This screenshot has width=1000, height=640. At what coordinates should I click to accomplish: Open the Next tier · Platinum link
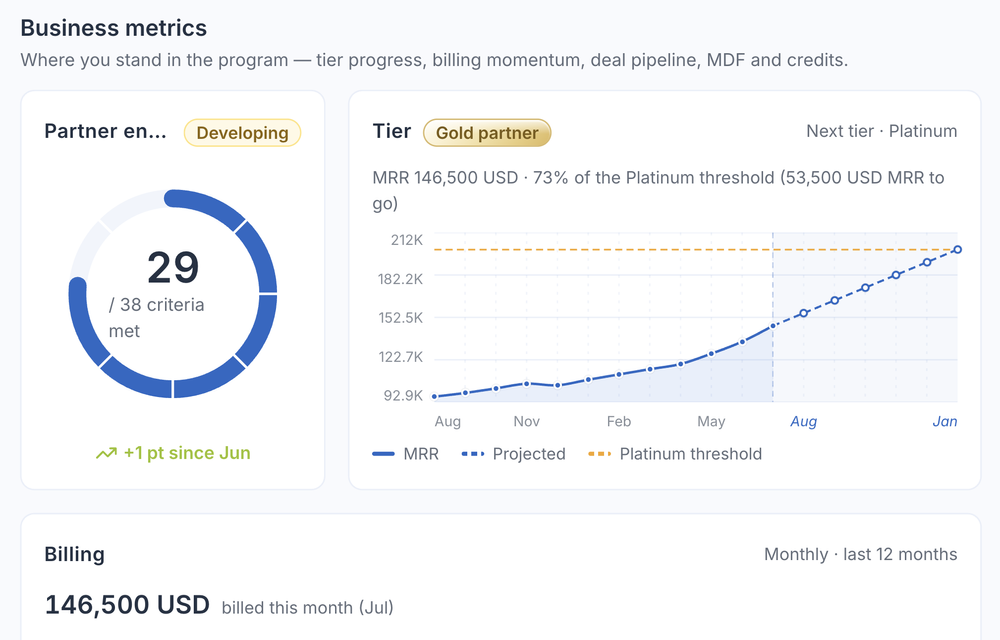pos(881,131)
